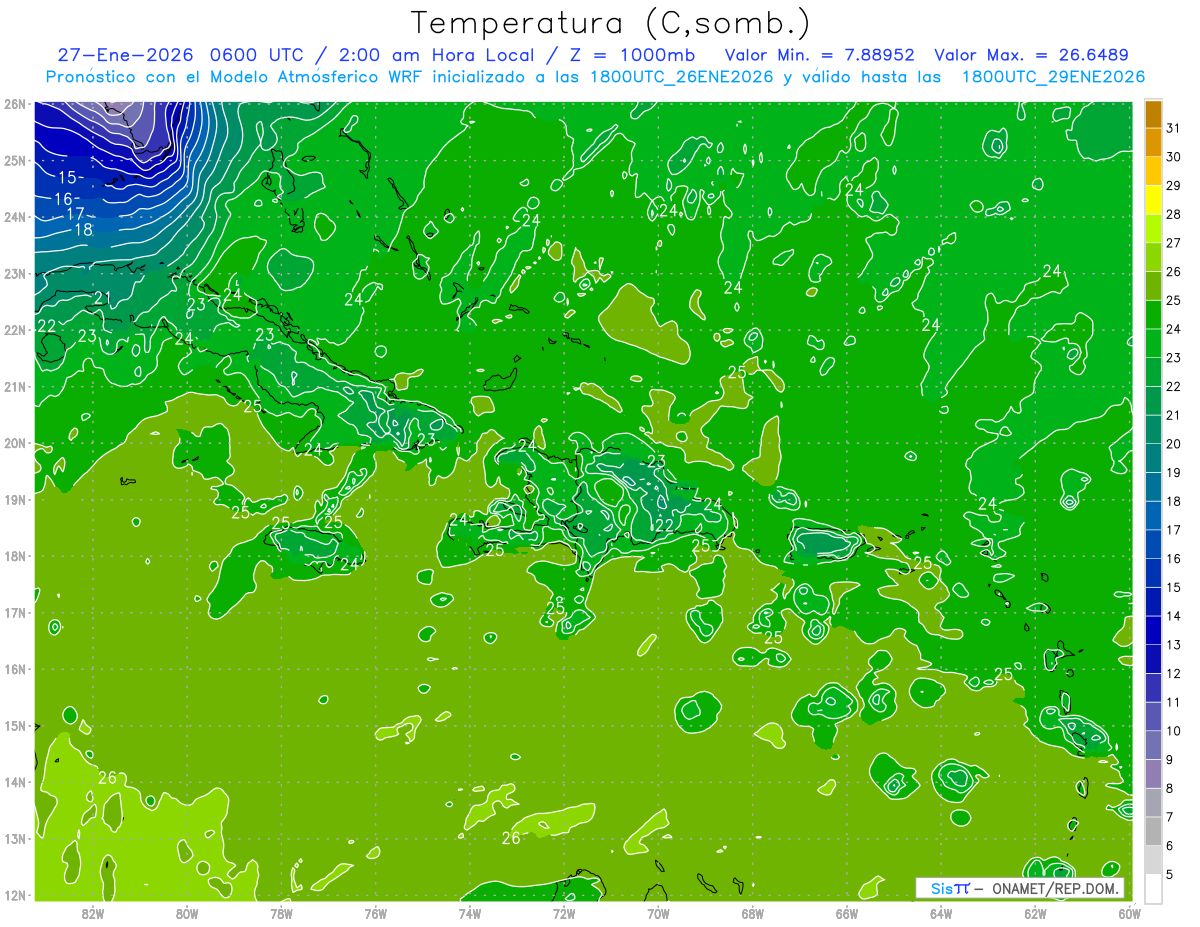
Task: Click the 12N latitude axis label
Action: tap(14, 895)
